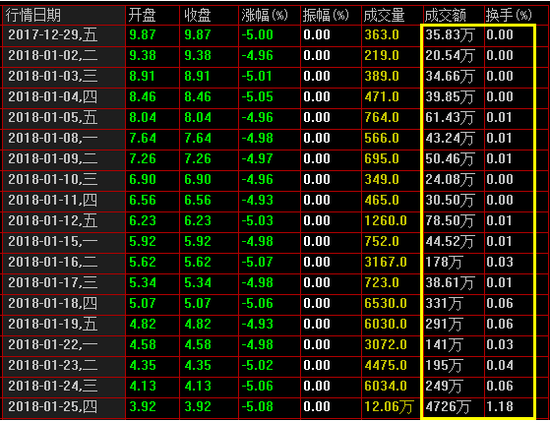
Task: Select the date row 2018-01-25,四
Action: click(x=53, y=407)
